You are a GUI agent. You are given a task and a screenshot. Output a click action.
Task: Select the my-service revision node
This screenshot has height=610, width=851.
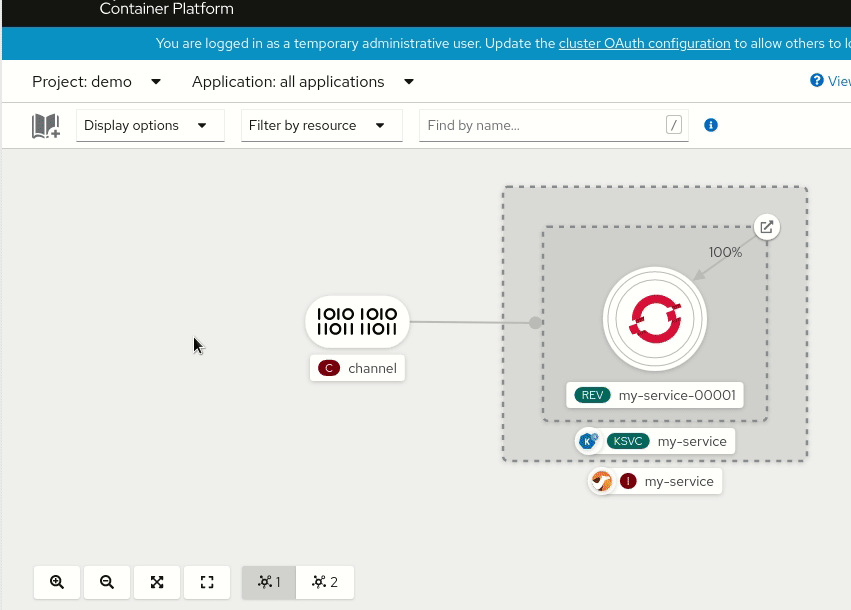coord(655,318)
